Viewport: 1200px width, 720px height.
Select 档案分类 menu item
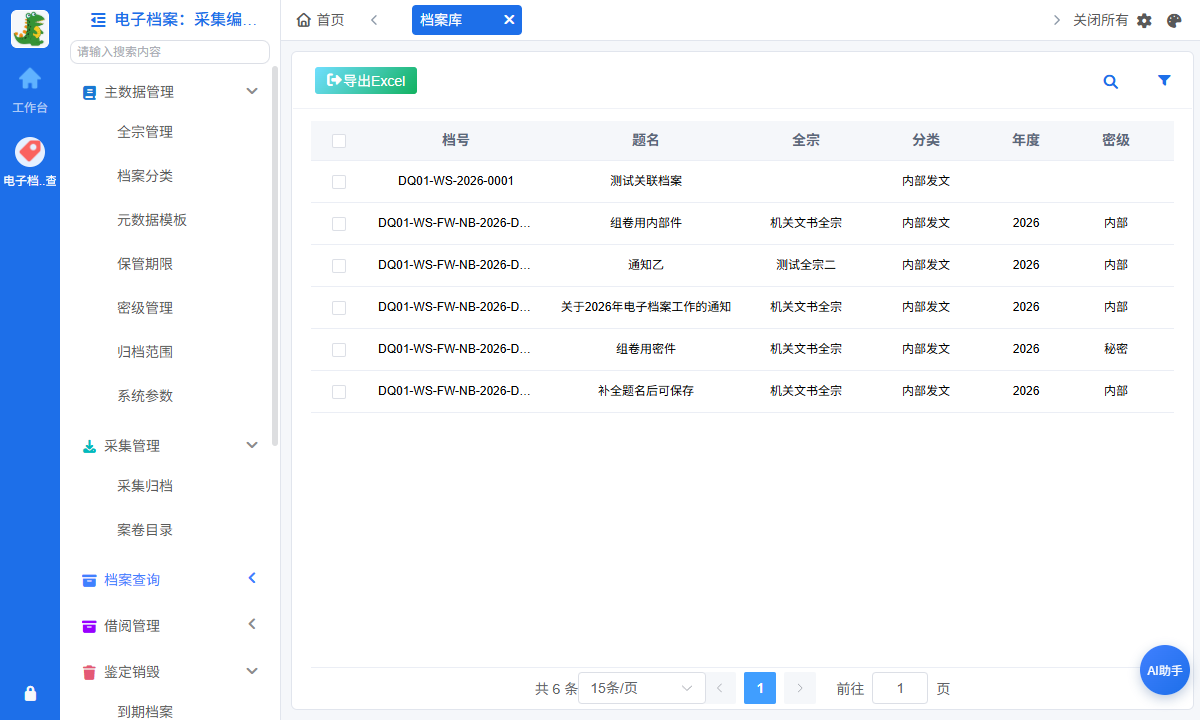point(145,176)
